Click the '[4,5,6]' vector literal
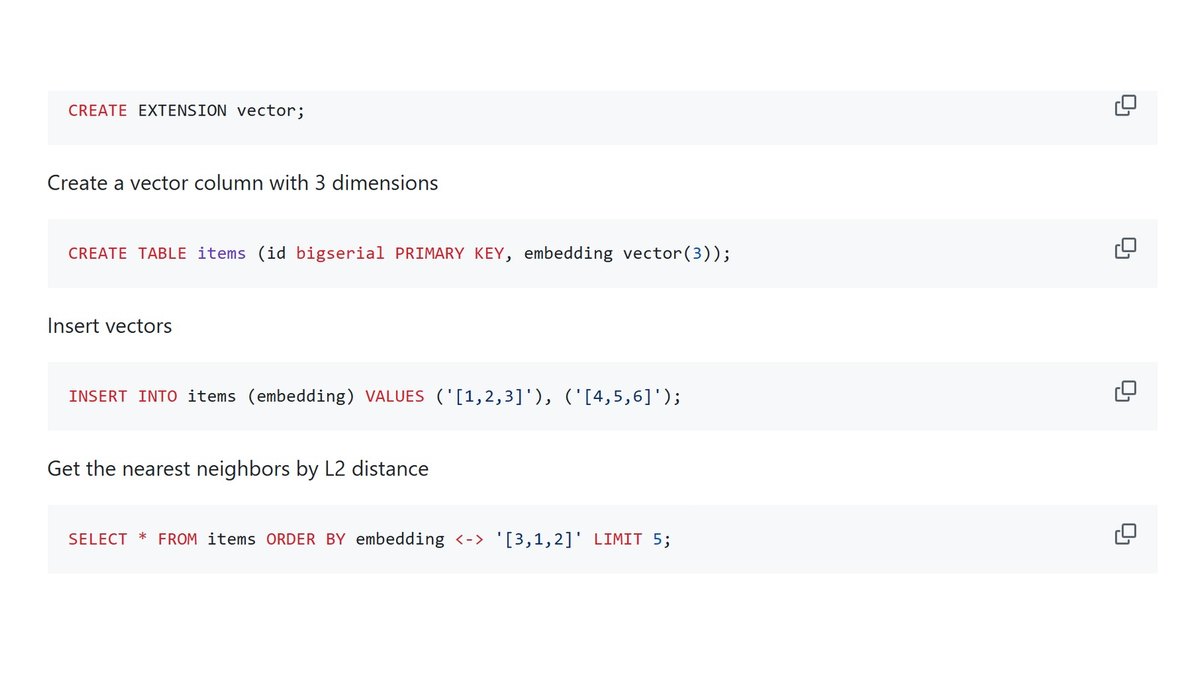 pyautogui.click(x=618, y=396)
